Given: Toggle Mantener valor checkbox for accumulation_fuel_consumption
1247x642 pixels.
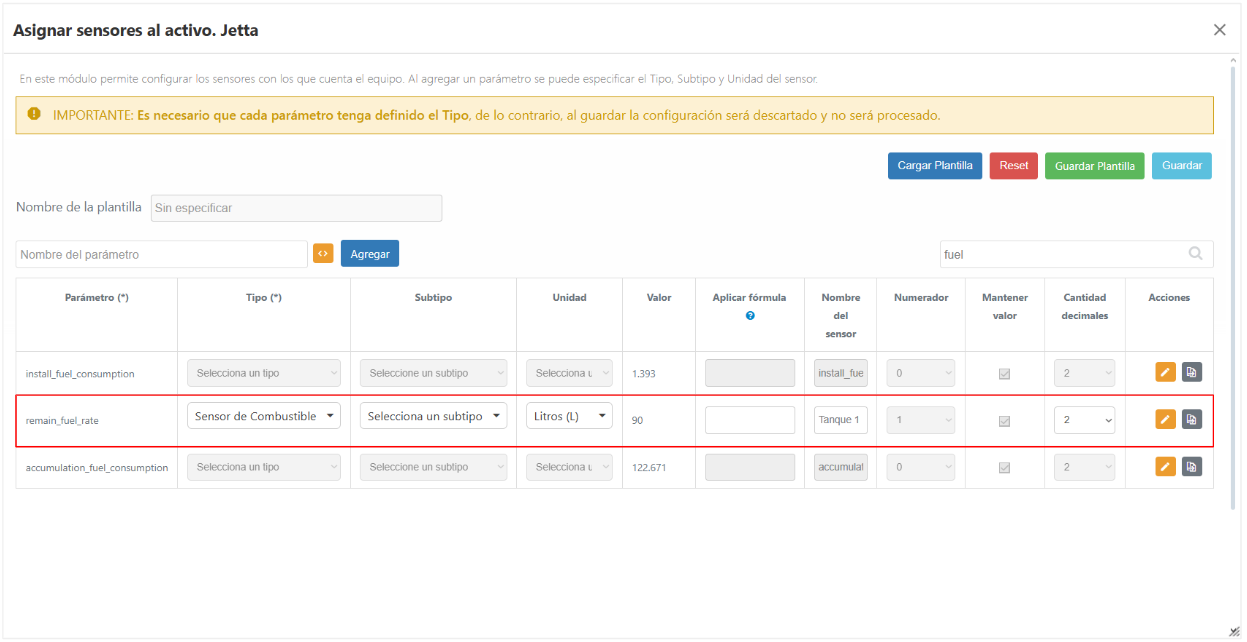Looking at the screenshot, I should pyautogui.click(x=1005, y=468).
